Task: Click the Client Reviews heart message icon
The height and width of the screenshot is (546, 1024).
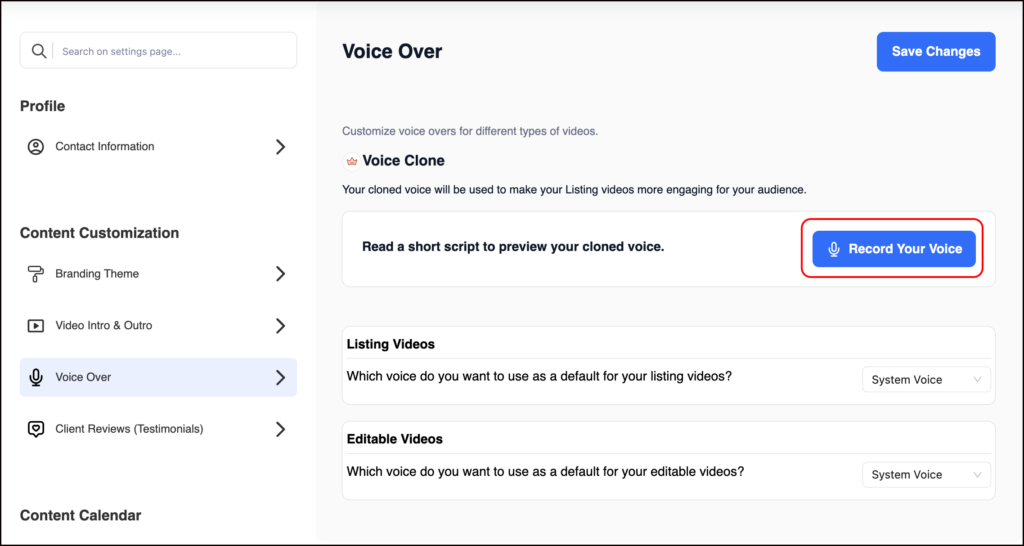Action: click(x=36, y=429)
